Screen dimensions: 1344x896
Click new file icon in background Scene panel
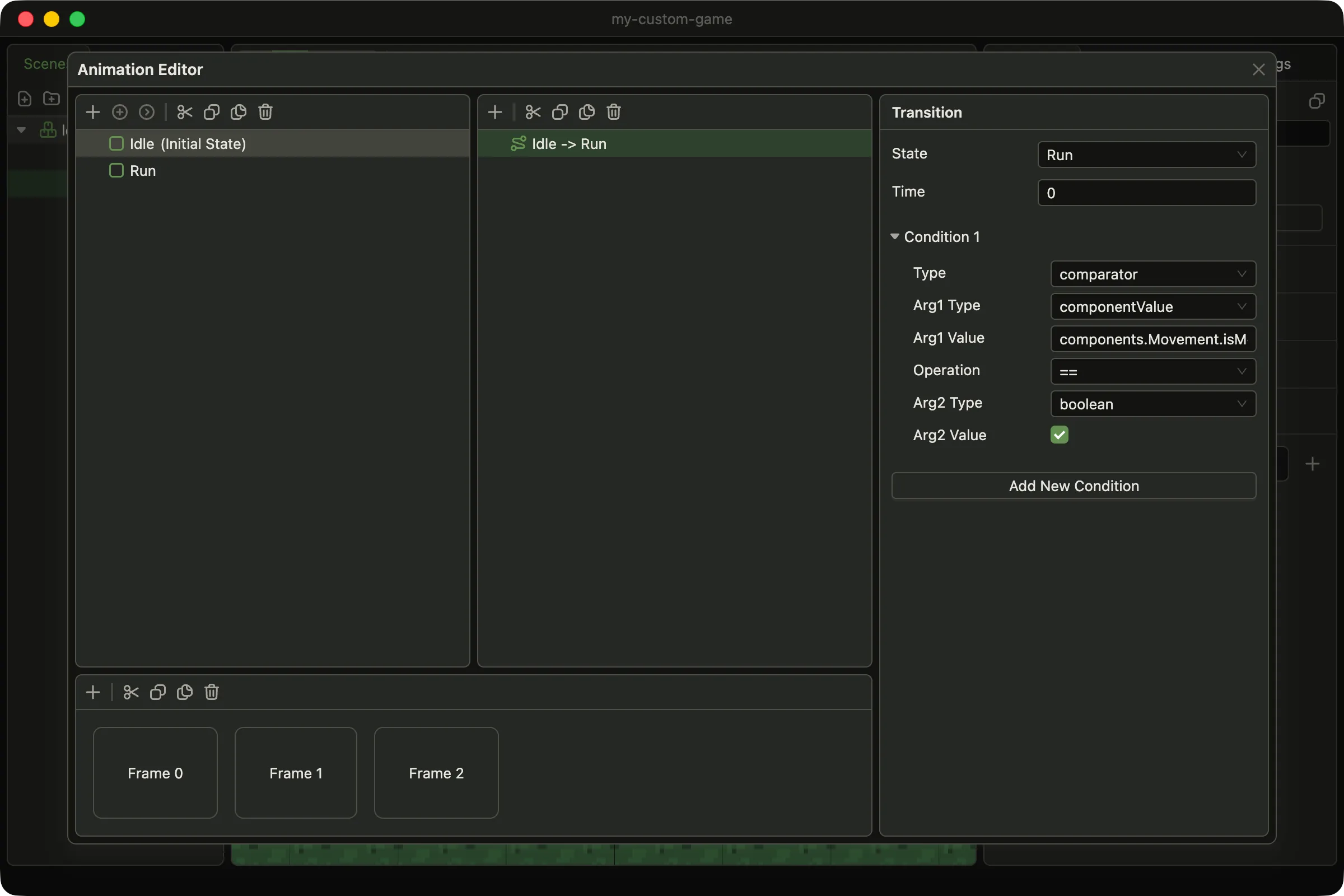click(x=25, y=99)
